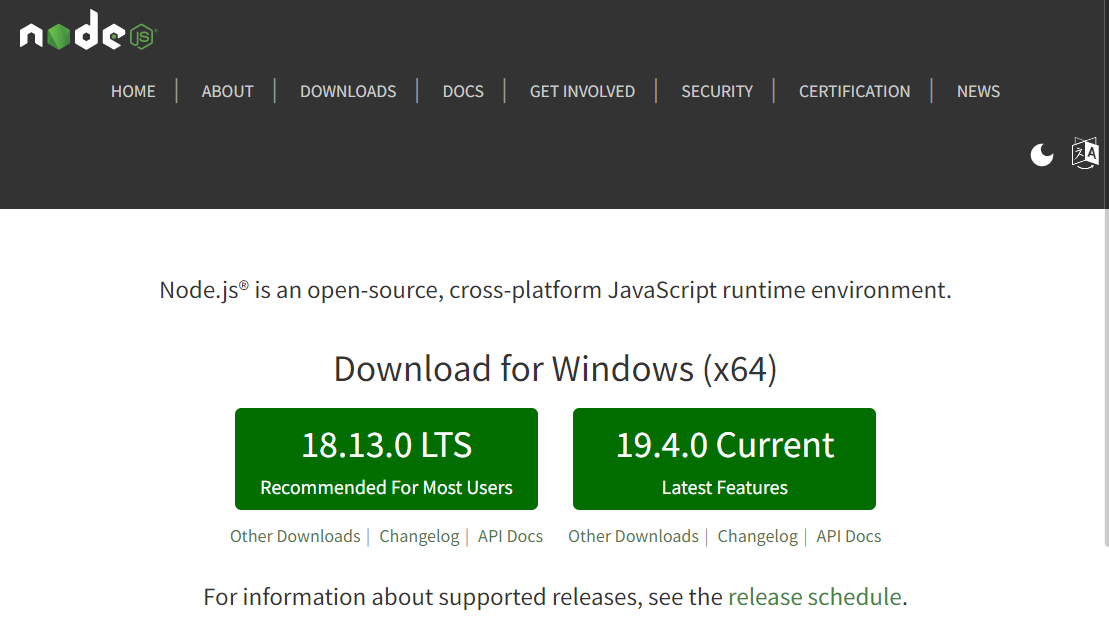The height and width of the screenshot is (642, 1109).
Task: Download the 19.4.0 Current version
Action: click(724, 459)
